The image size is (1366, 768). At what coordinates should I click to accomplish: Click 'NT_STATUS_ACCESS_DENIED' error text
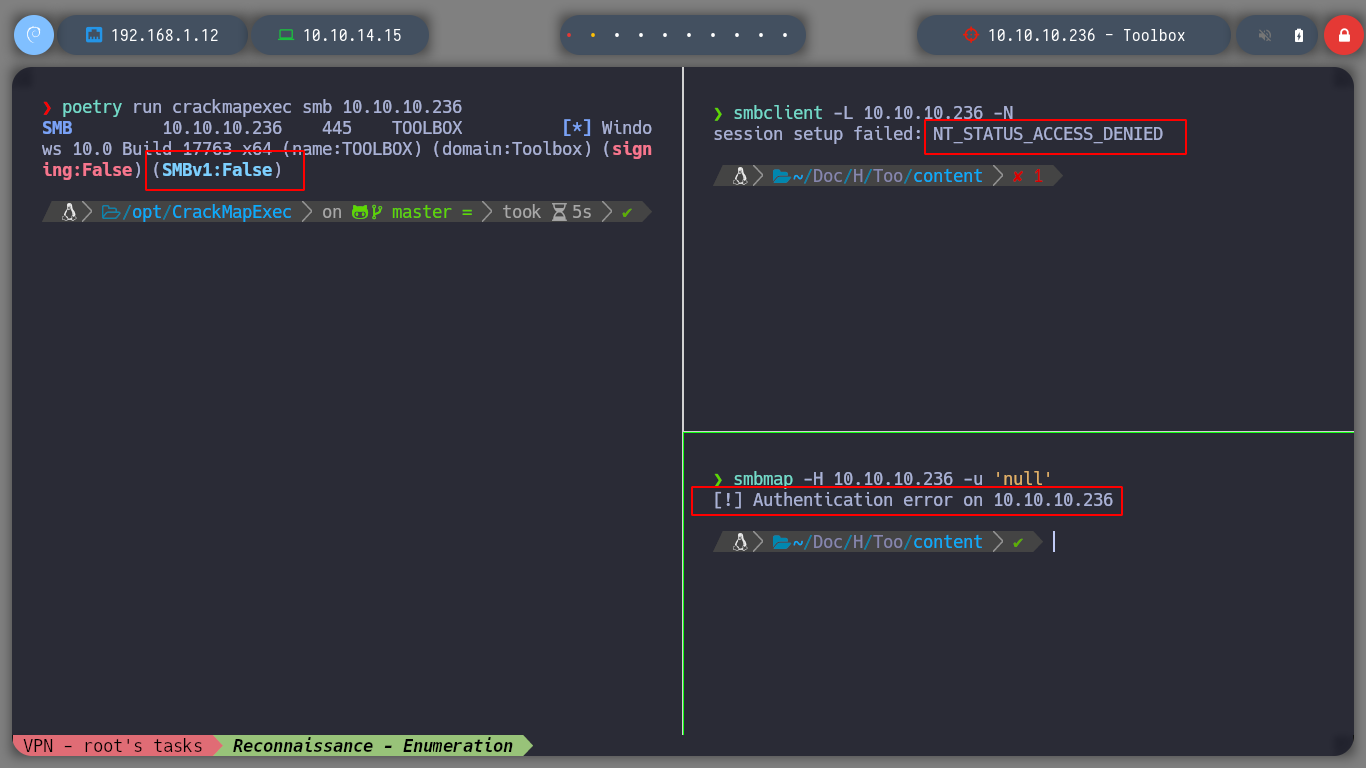1048,134
